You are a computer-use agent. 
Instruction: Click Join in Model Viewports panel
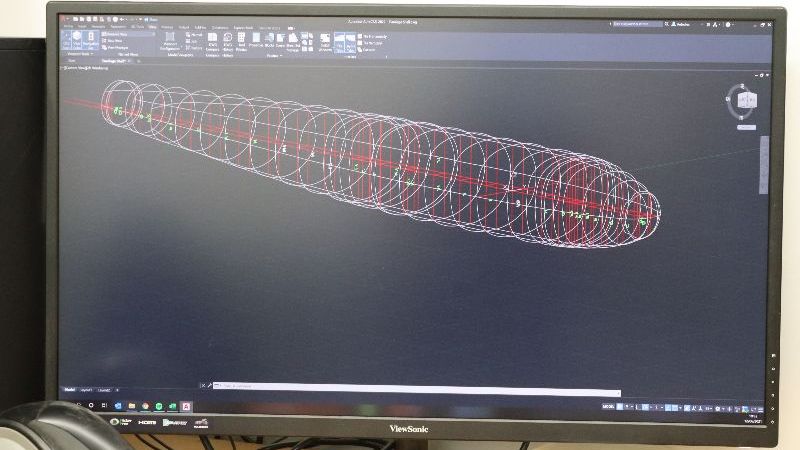tap(192, 41)
